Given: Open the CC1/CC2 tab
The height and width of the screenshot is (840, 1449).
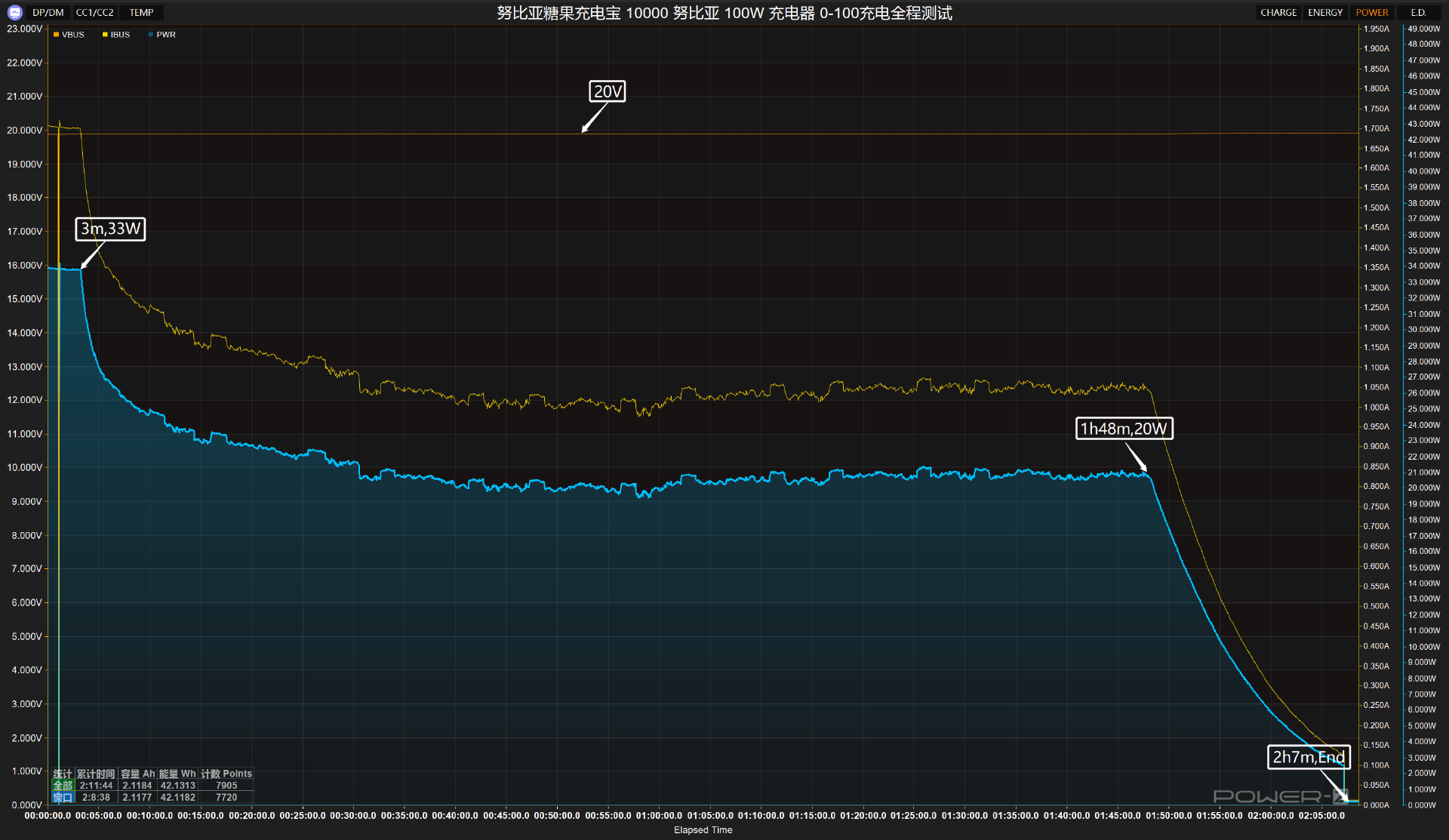Looking at the screenshot, I should click(95, 13).
